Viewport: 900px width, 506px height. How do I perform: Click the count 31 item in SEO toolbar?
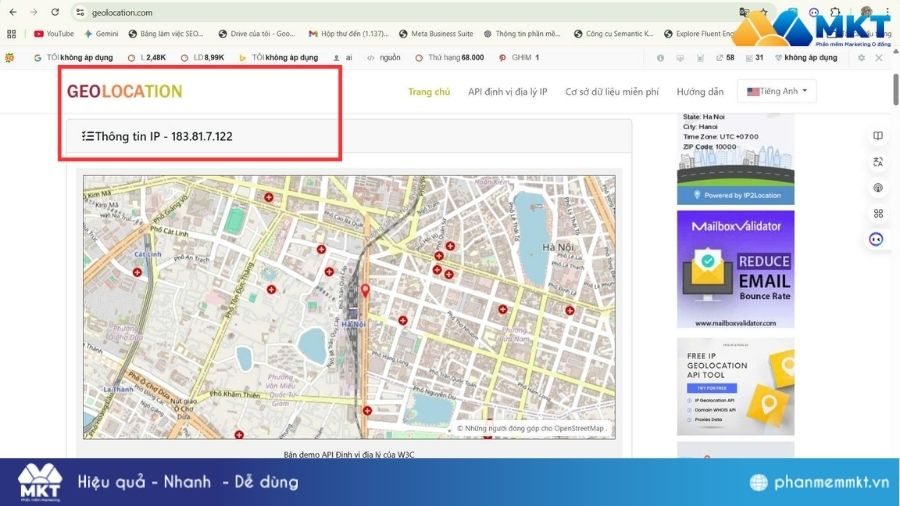(x=754, y=57)
